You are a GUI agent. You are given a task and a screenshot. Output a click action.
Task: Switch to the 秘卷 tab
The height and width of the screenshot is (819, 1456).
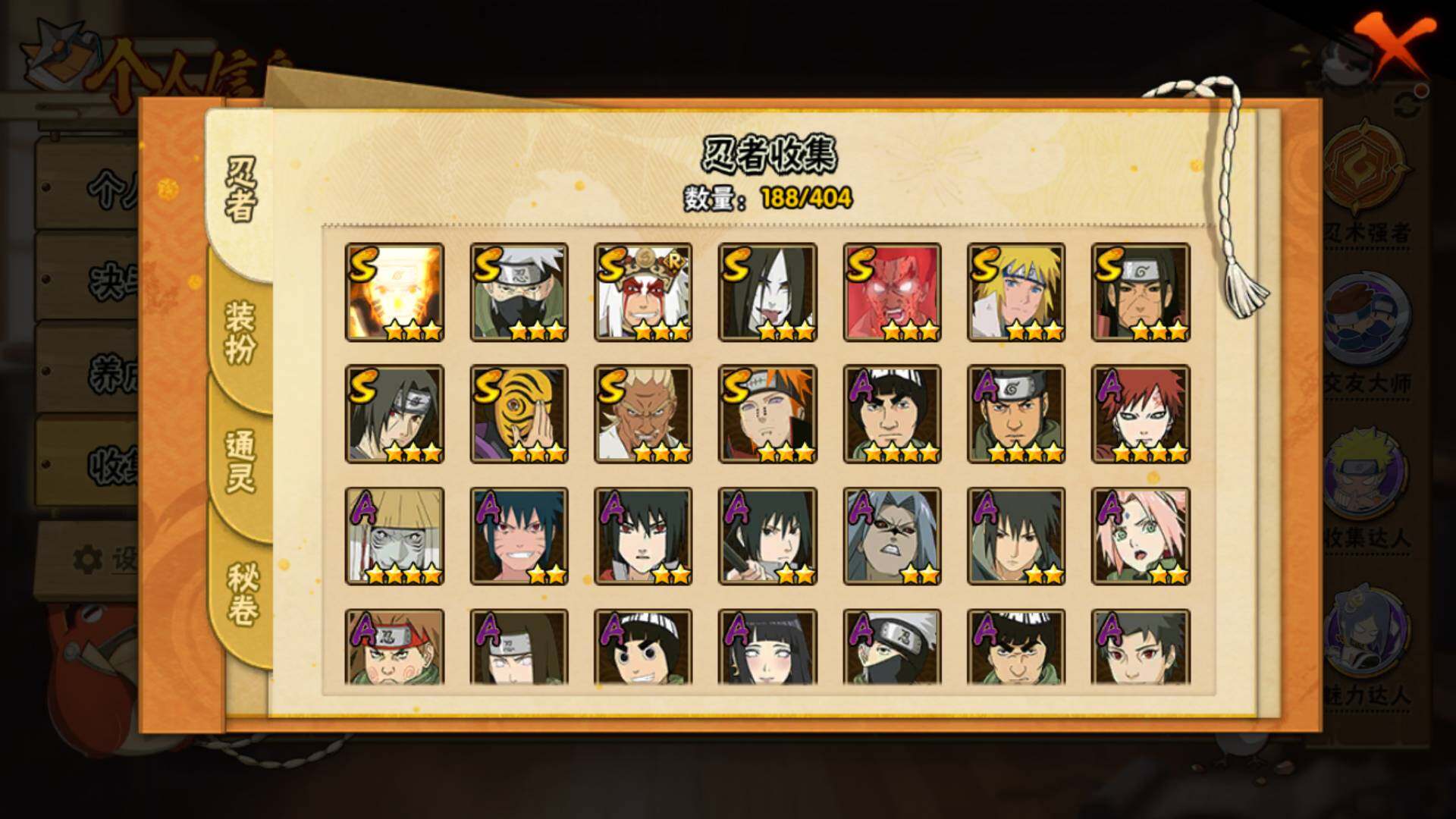coord(241,595)
